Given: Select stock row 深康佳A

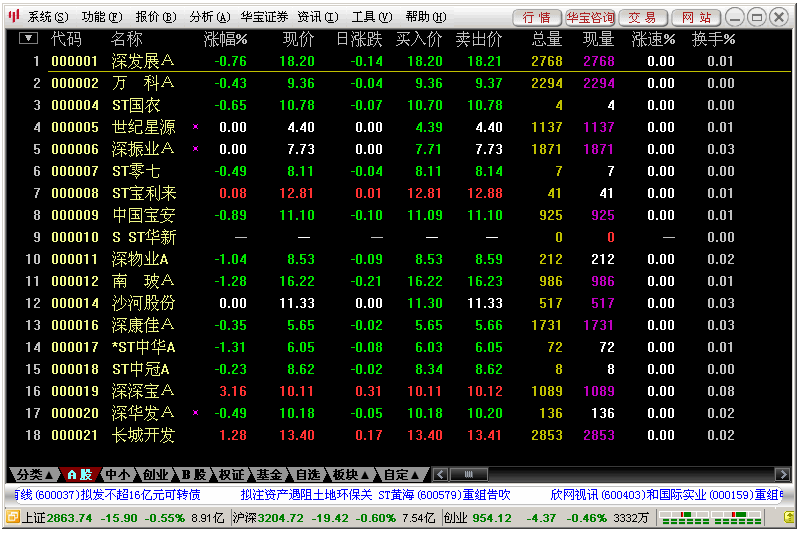Looking at the screenshot, I should (398, 325).
